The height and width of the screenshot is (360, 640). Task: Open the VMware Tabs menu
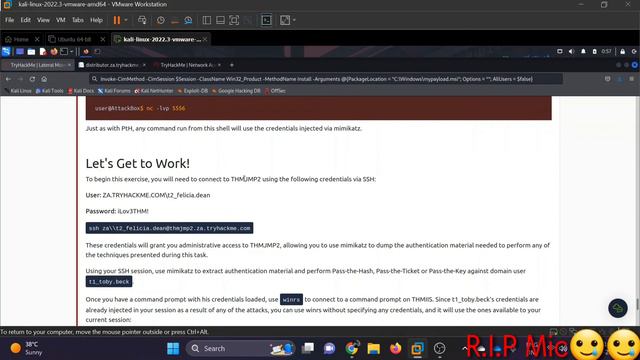click(78, 20)
